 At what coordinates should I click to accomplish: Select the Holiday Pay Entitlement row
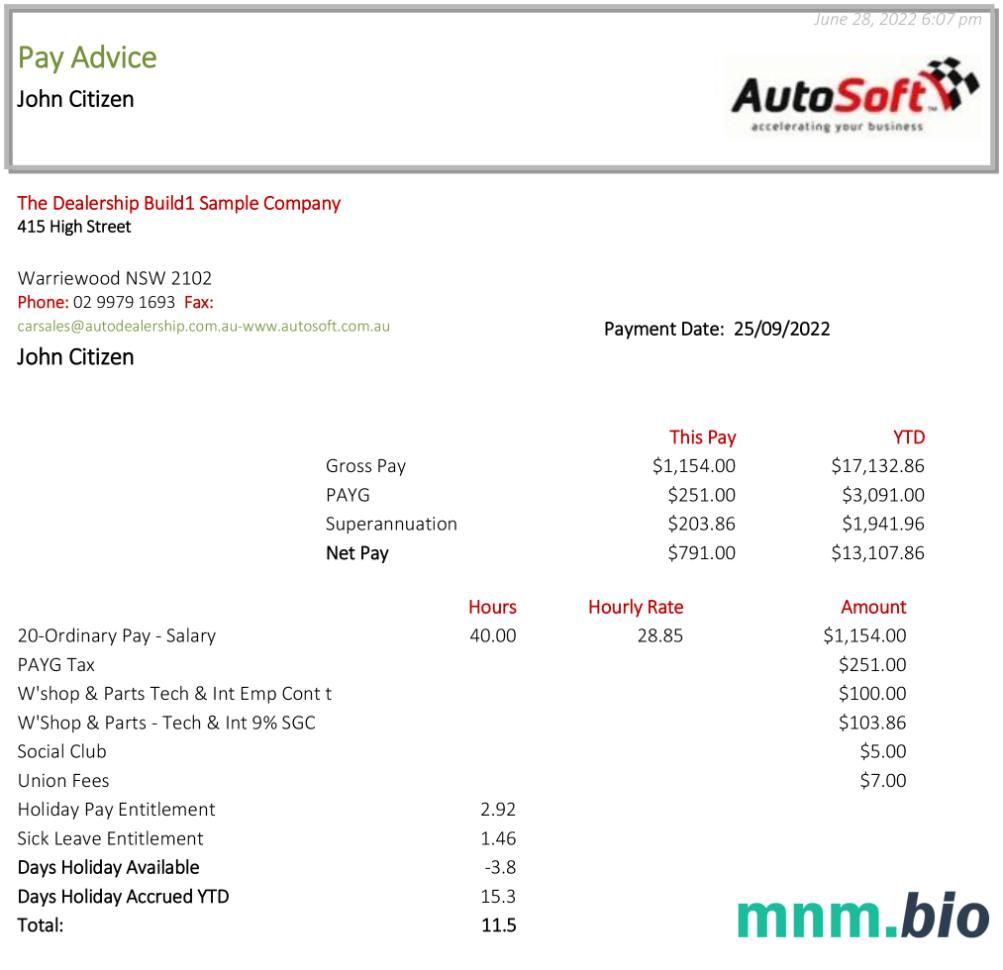tap(116, 810)
